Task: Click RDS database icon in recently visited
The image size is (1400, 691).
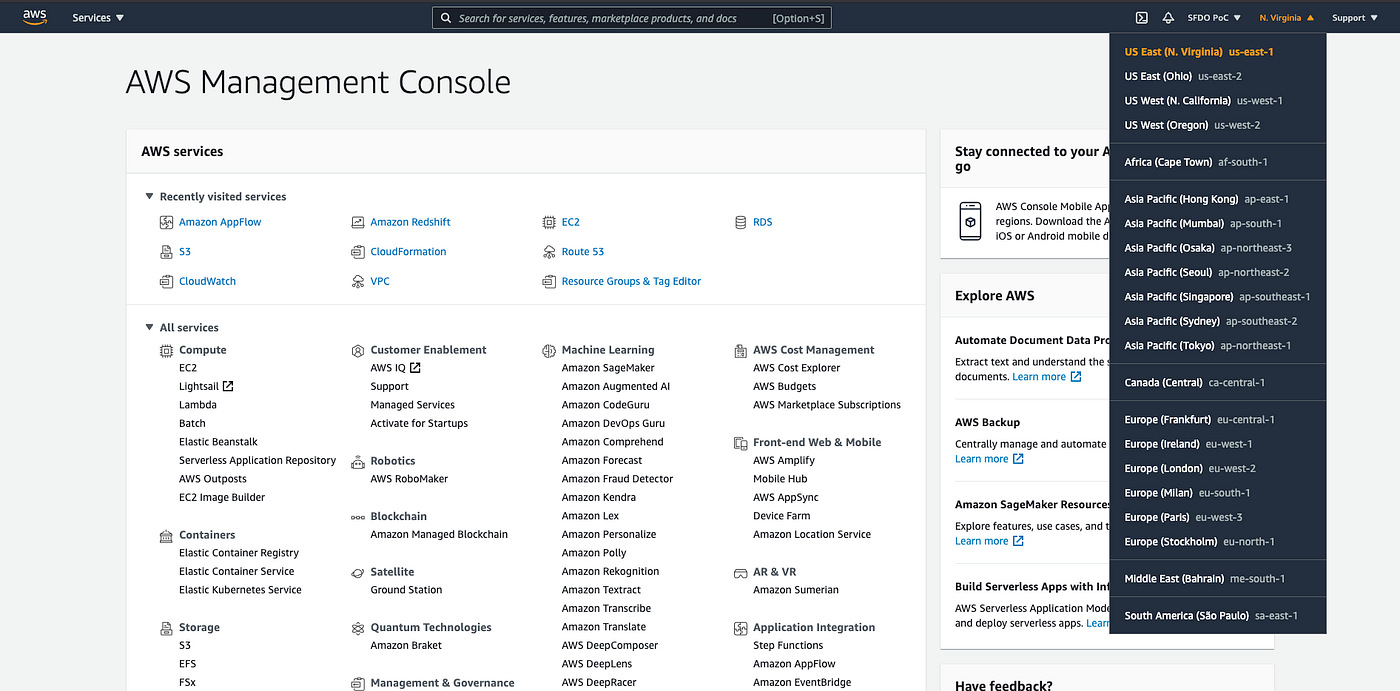Action: (740, 222)
